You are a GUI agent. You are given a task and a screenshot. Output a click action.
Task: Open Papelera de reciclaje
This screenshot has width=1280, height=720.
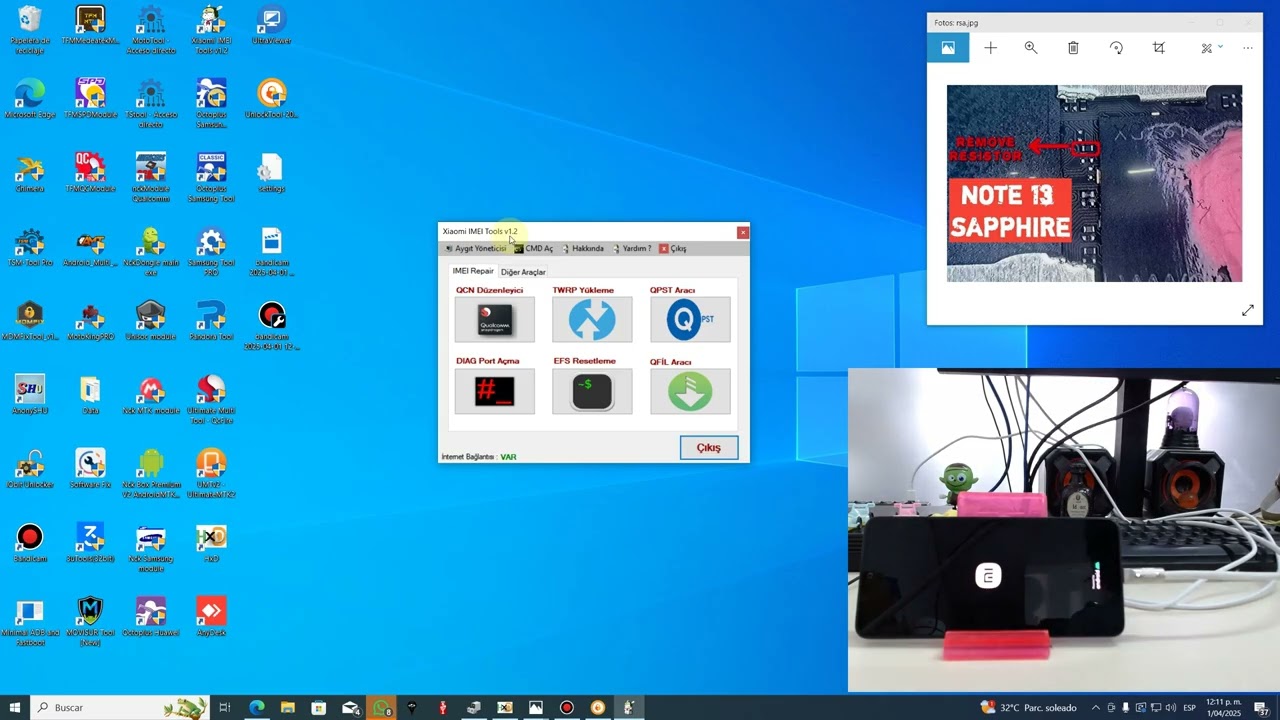(30, 30)
